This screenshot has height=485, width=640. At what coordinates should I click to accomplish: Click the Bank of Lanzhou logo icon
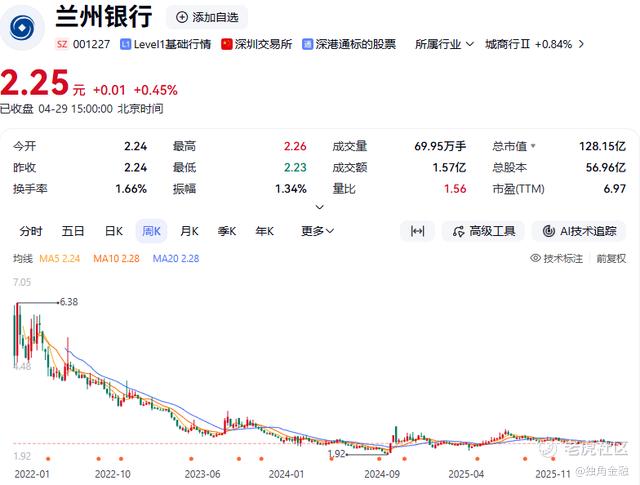[21, 28]
